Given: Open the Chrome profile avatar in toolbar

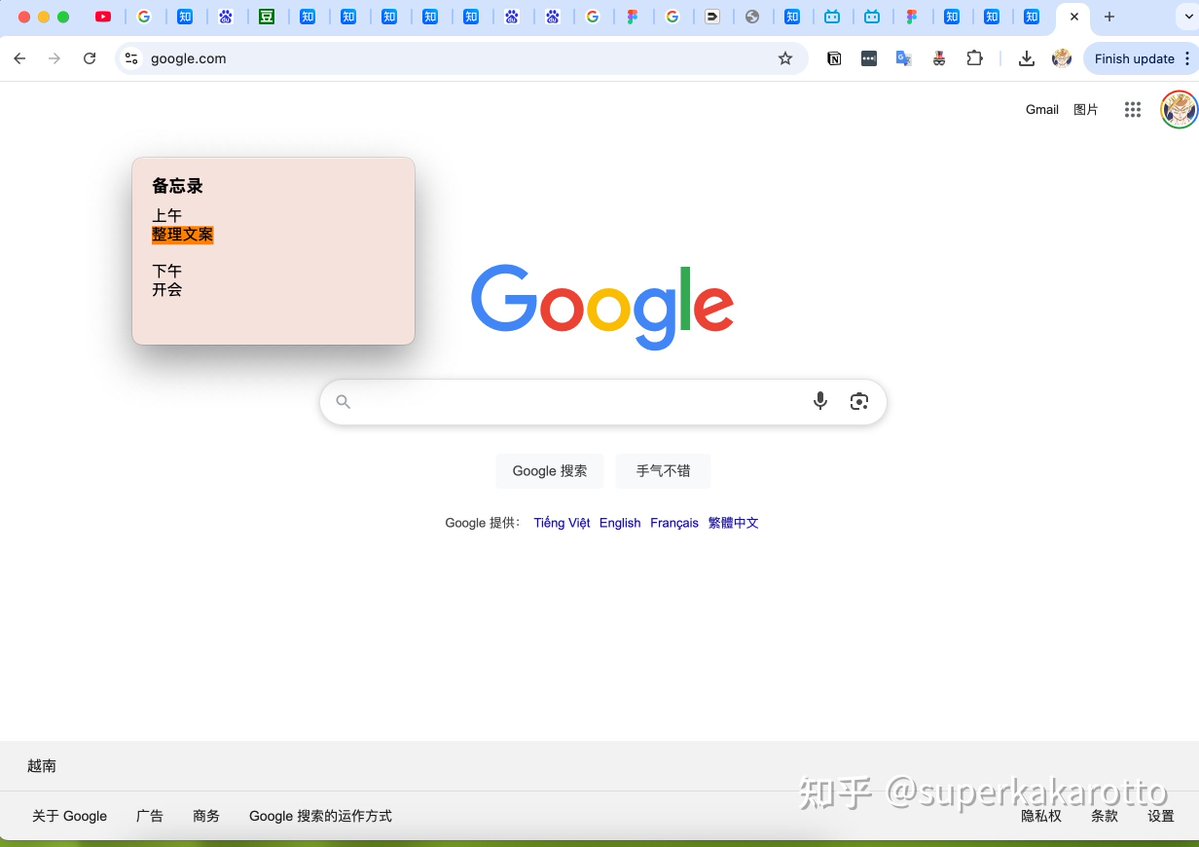Looking at the screenshot, I should tap(1061, 58).
